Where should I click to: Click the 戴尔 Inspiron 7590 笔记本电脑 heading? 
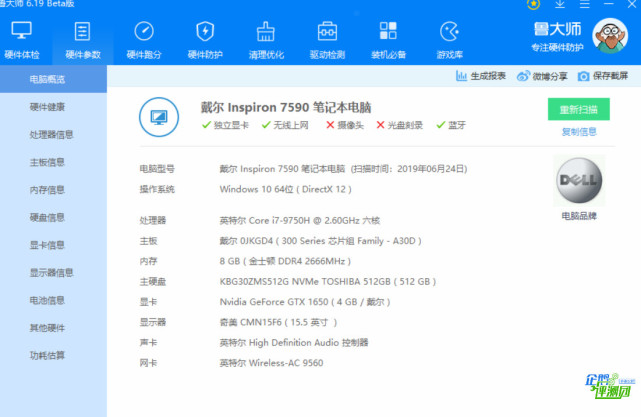(286, 108)
